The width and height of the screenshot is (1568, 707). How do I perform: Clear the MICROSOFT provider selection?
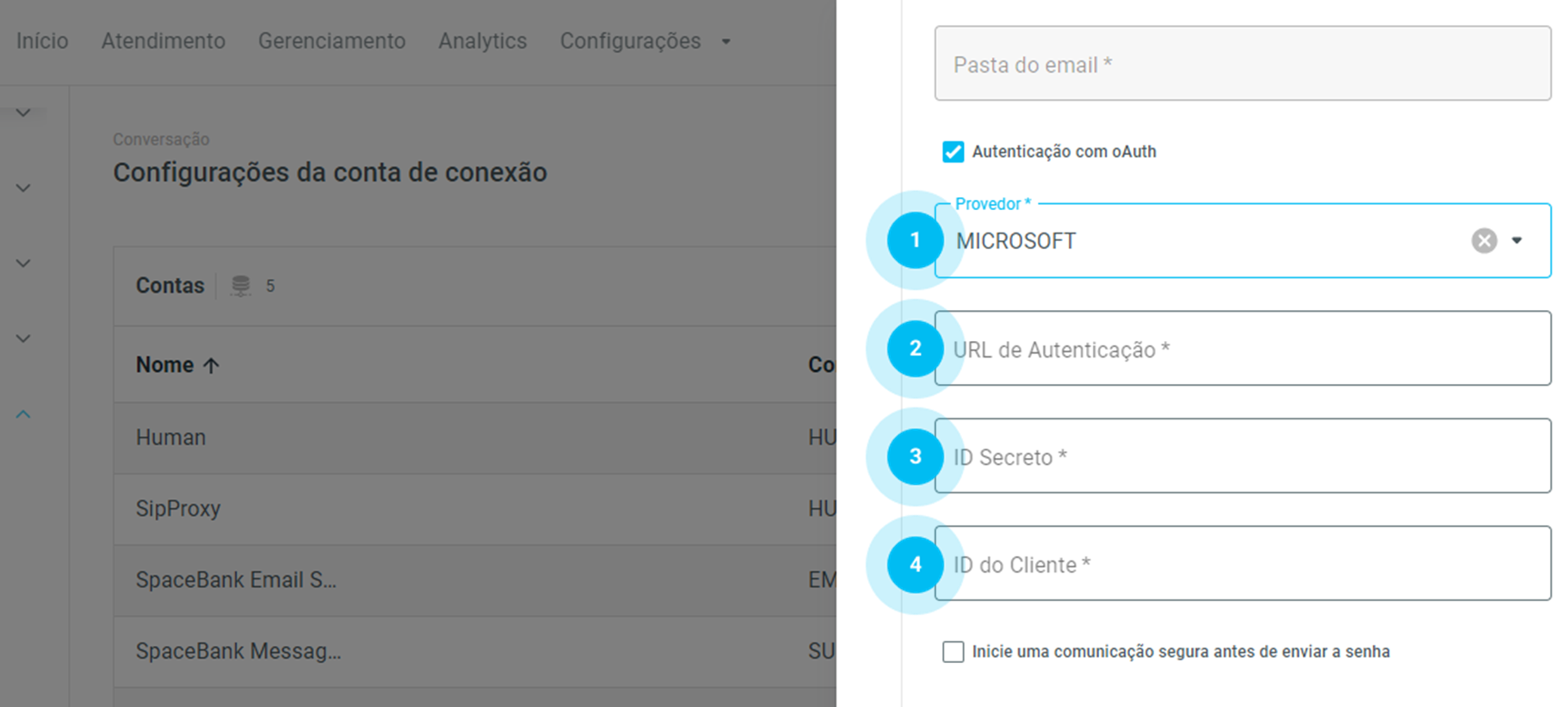click(x=1484, y=240)
